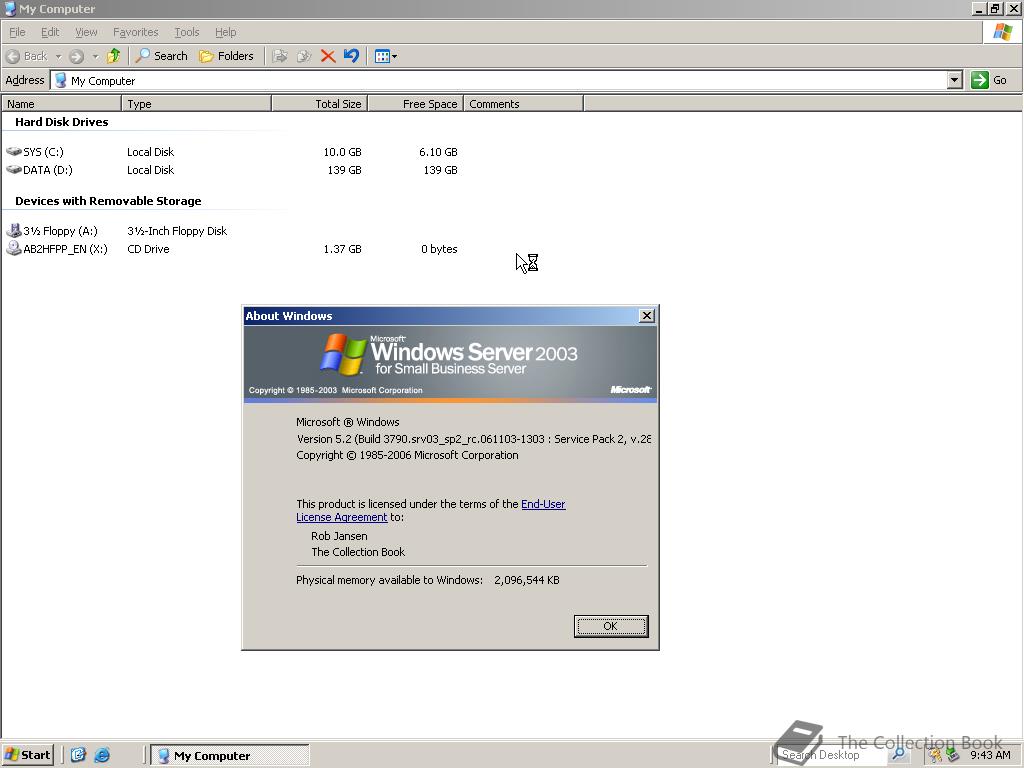Click '3½-Inch Floppy Disk' type text

point(177,231)
